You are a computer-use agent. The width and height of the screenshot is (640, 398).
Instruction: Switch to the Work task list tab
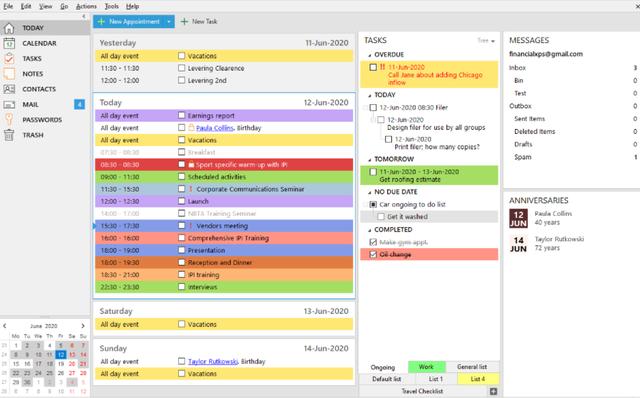coord(426,367)
